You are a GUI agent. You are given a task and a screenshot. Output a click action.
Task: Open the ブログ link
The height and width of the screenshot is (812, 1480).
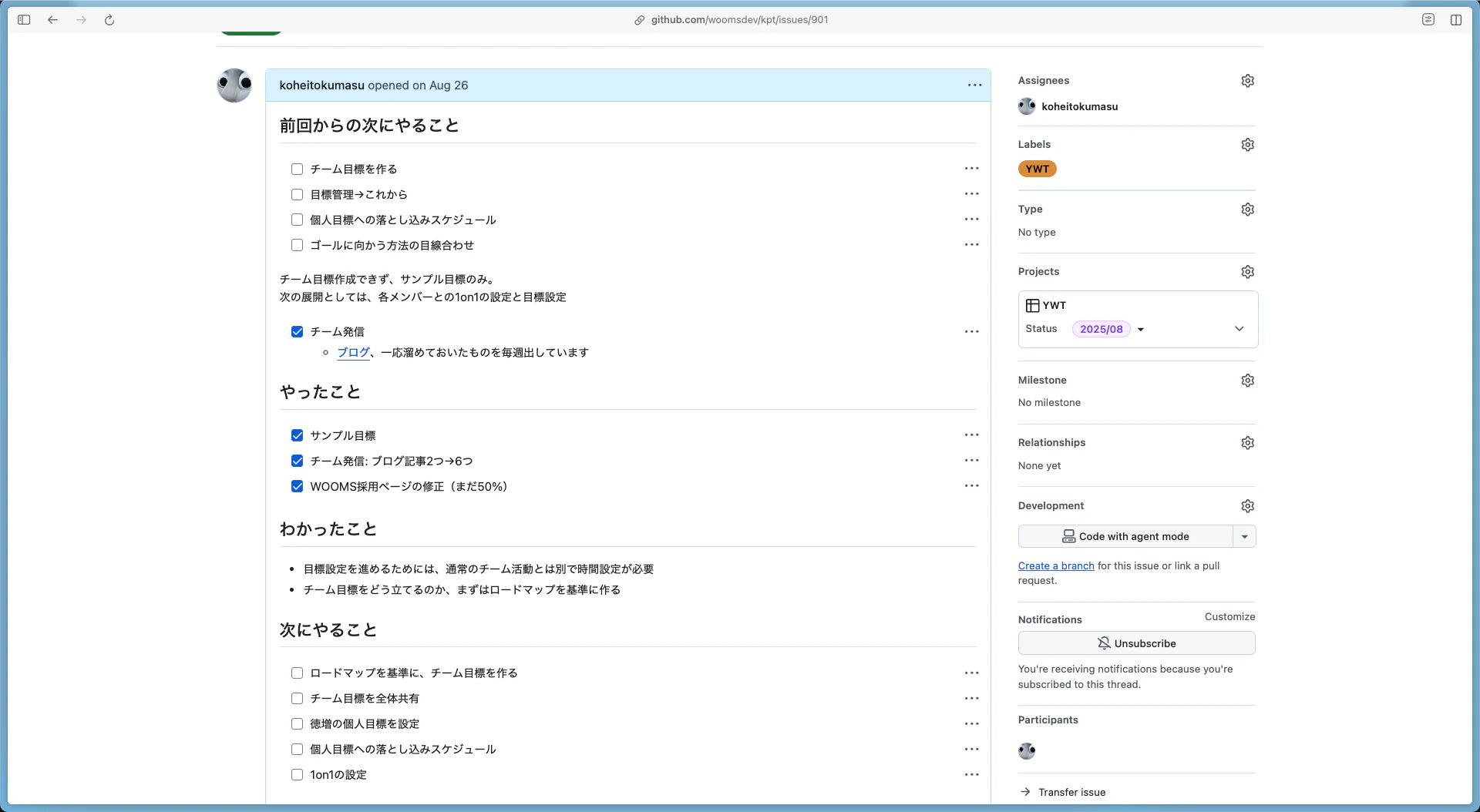353,353
